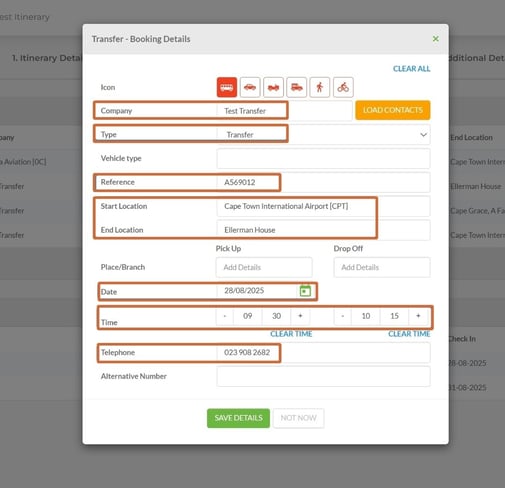
Task: Select the pickup truck vehicle icon
Action: coord(296,87)
